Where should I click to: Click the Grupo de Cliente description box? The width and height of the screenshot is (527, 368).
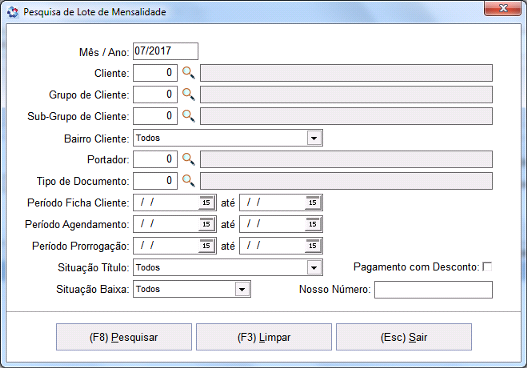[347, 94]
